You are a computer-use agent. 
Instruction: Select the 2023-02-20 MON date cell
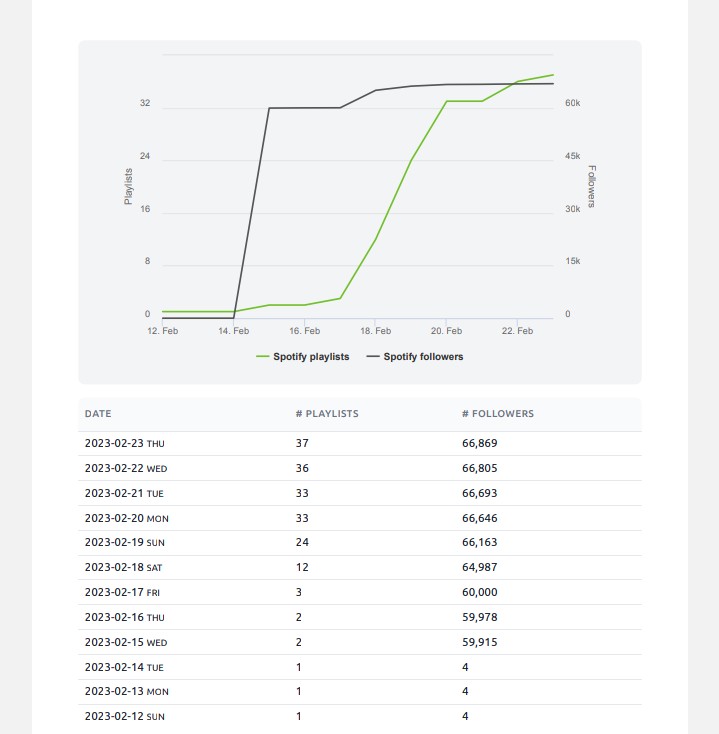click(x=126, y=518)
